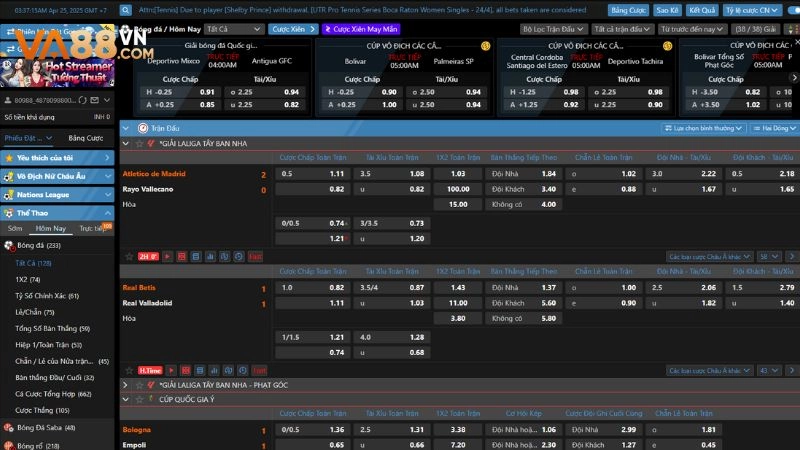The width and height of the screenshot is (800, 450).
Task: Click the Bóng Đá Saba sport icon
Action: coord(9,428)
